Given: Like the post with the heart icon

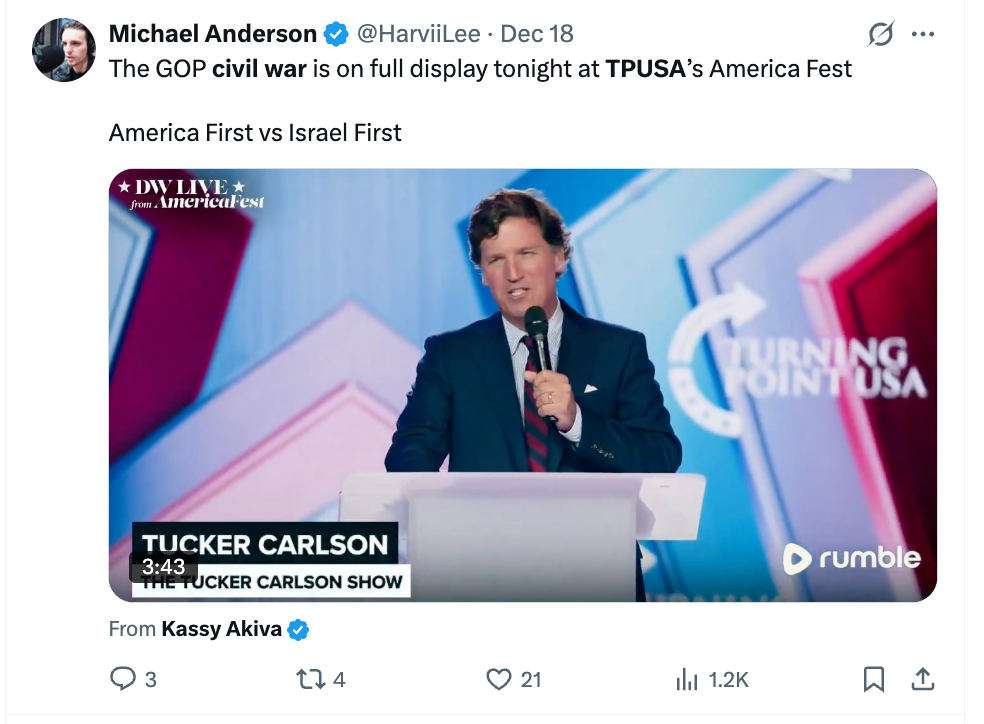Looking at the screenshot, I should 498,680.
